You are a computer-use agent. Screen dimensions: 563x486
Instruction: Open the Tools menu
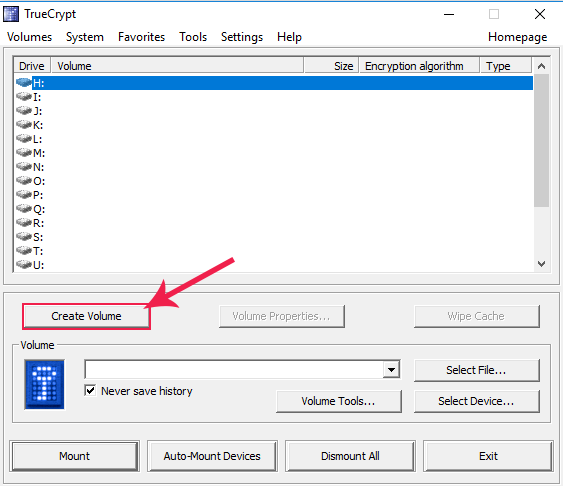pos(193,37)
